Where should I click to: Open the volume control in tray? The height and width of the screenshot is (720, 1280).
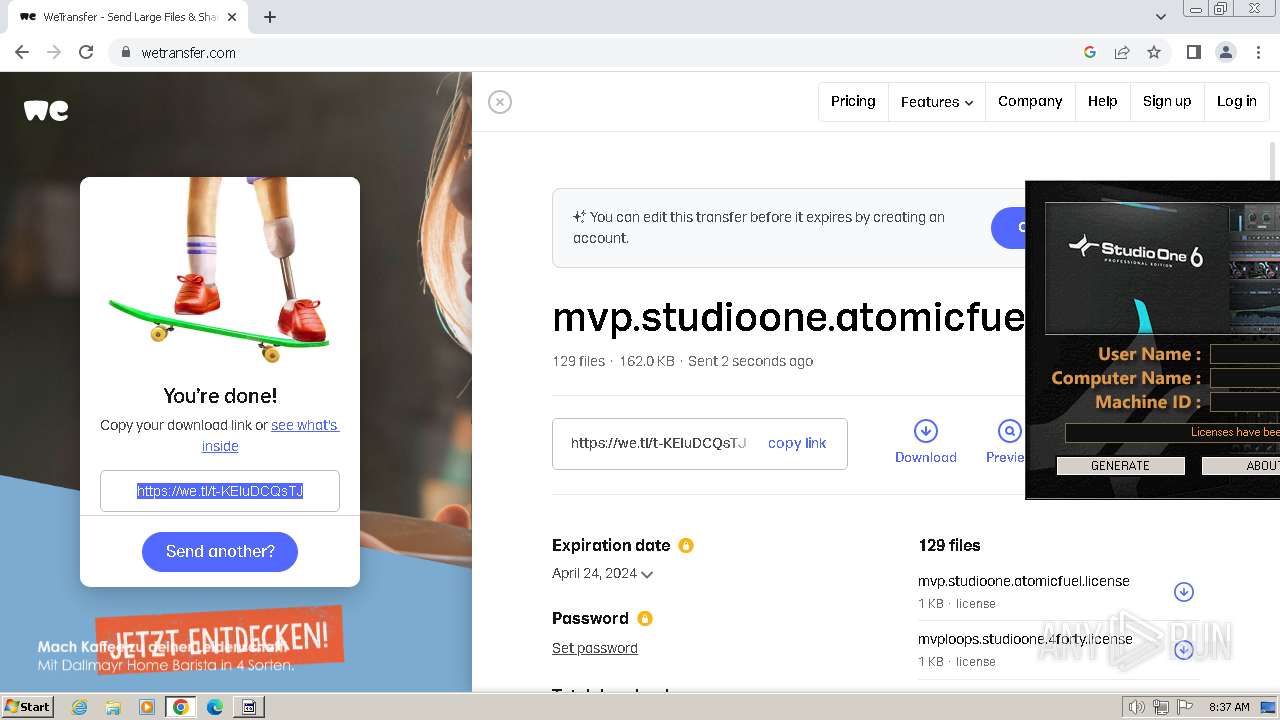pyautogui.click(x=1137, y=707)
